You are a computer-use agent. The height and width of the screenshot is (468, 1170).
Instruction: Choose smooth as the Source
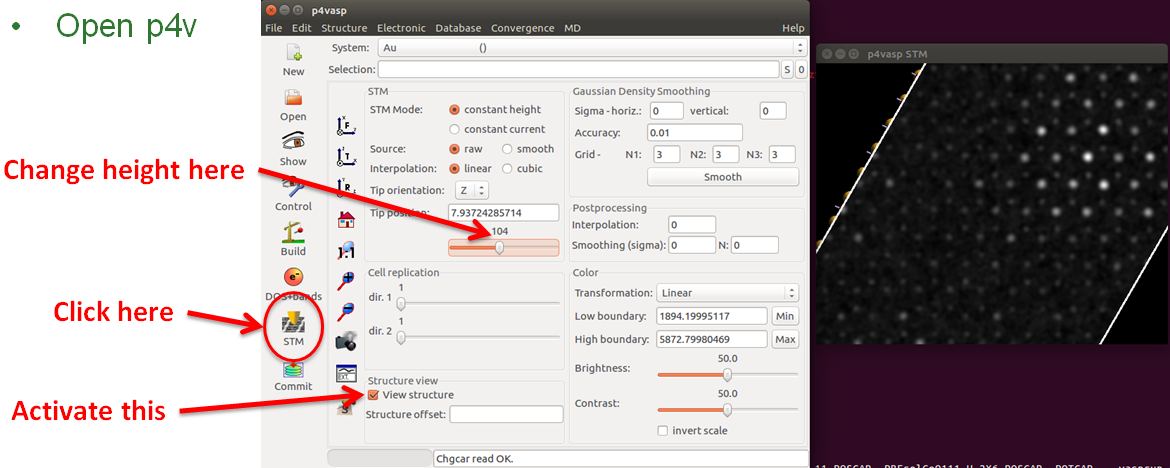tap(507, 149)
